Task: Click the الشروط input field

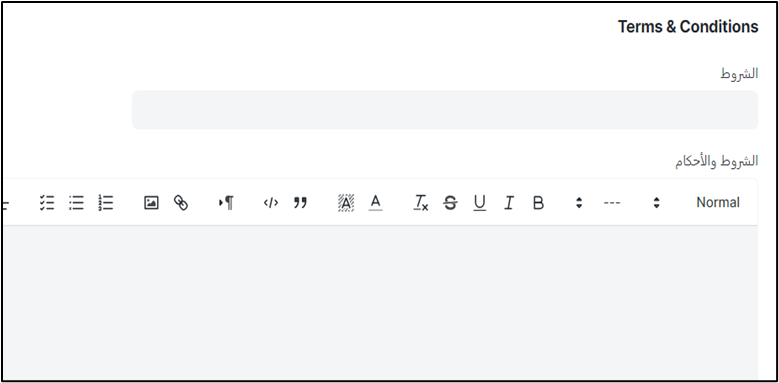Action: point(445,110)
